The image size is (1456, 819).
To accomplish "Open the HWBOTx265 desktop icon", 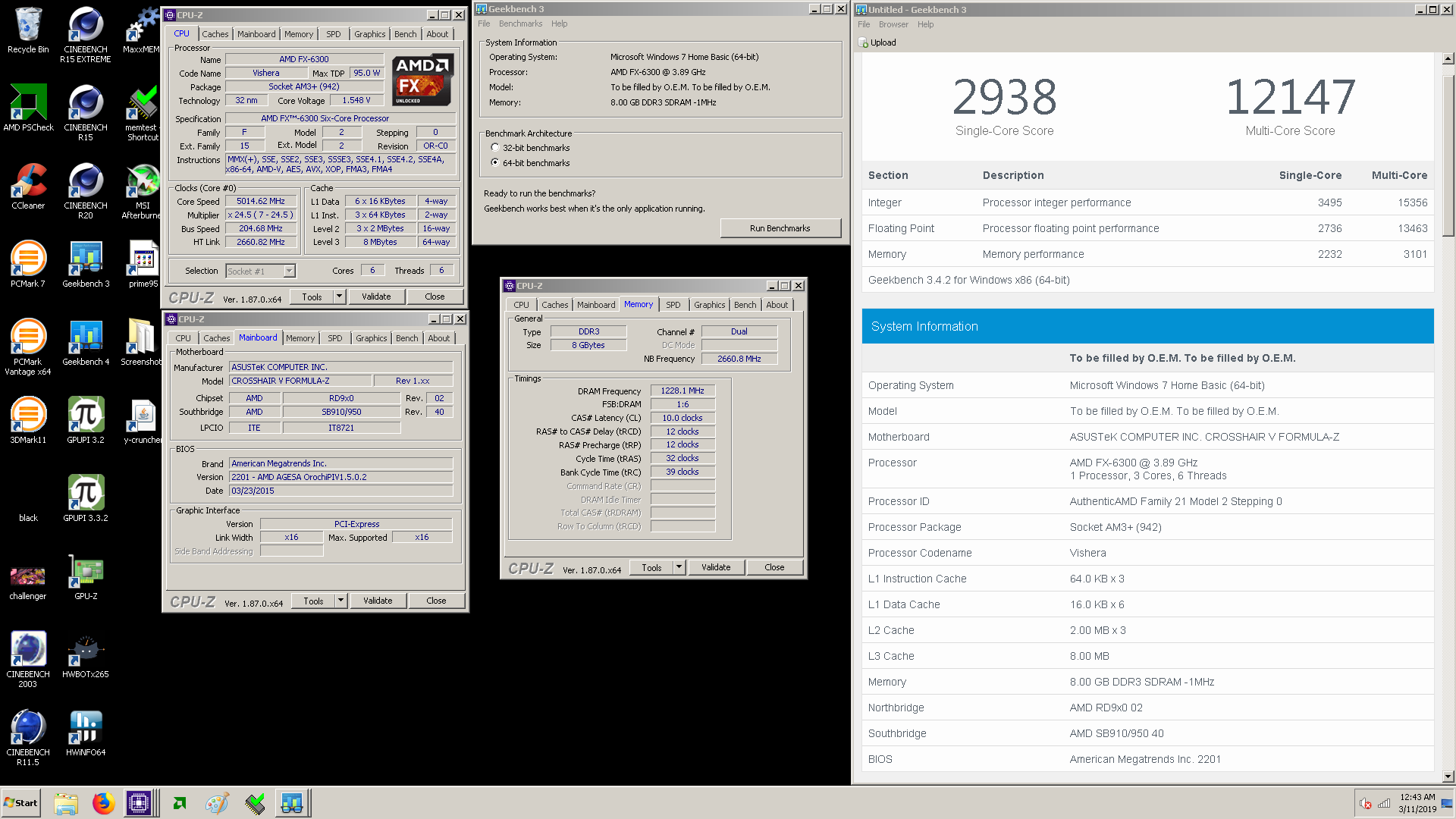I will pos(86,655).
